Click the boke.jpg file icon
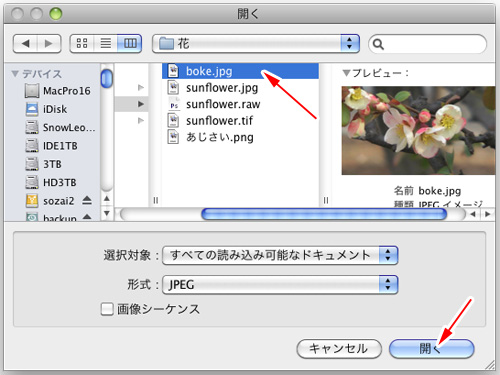The height and width of the screenshot is (375, 500). [173, 71]
